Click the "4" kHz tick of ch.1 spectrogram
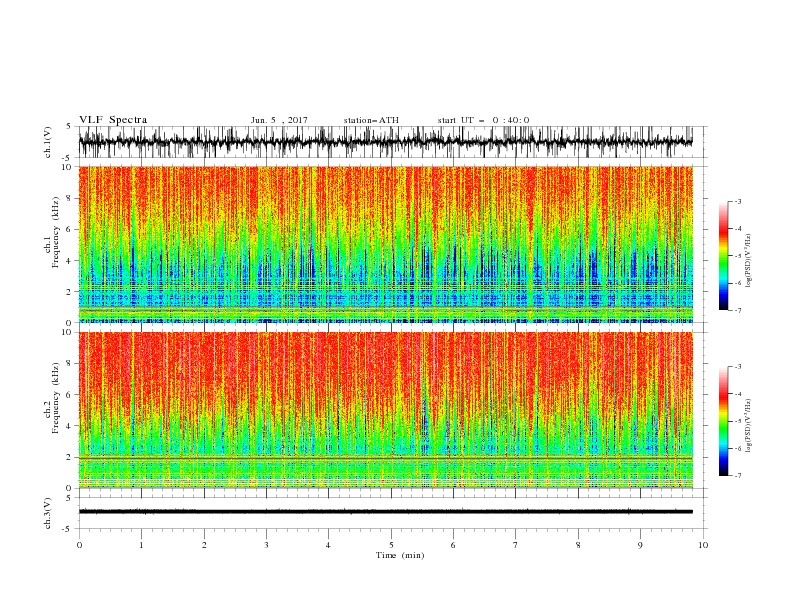Screen dimensions: 792x612 point(69,261)
